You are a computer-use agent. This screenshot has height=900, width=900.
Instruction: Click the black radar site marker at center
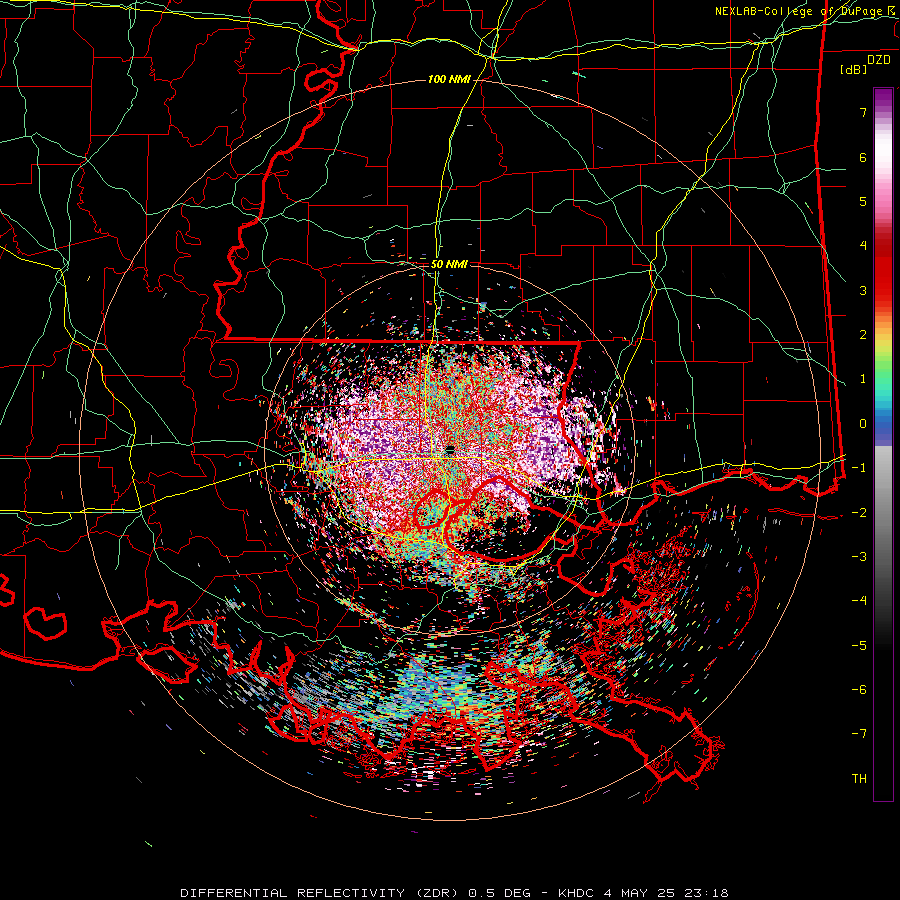pos(451,449)
